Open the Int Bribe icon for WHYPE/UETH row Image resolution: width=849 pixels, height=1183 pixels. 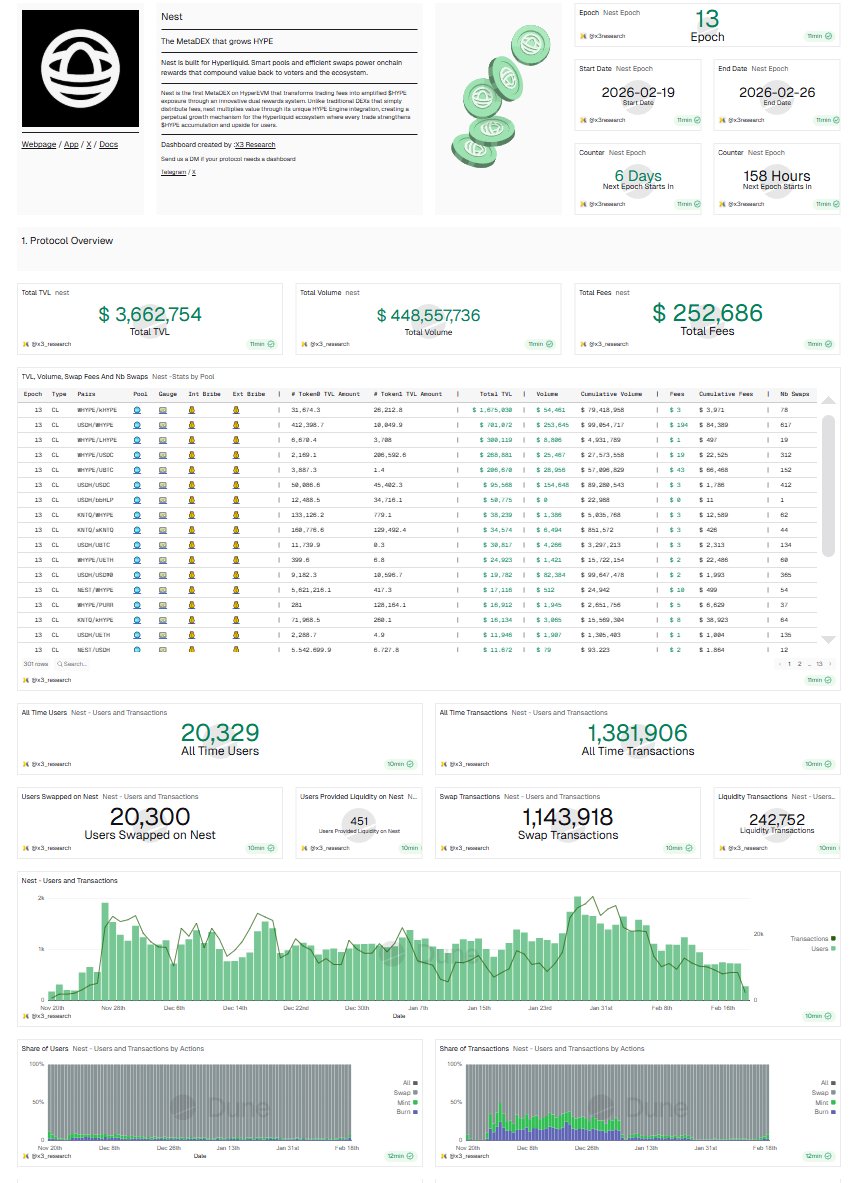click(x=192, y=560)
